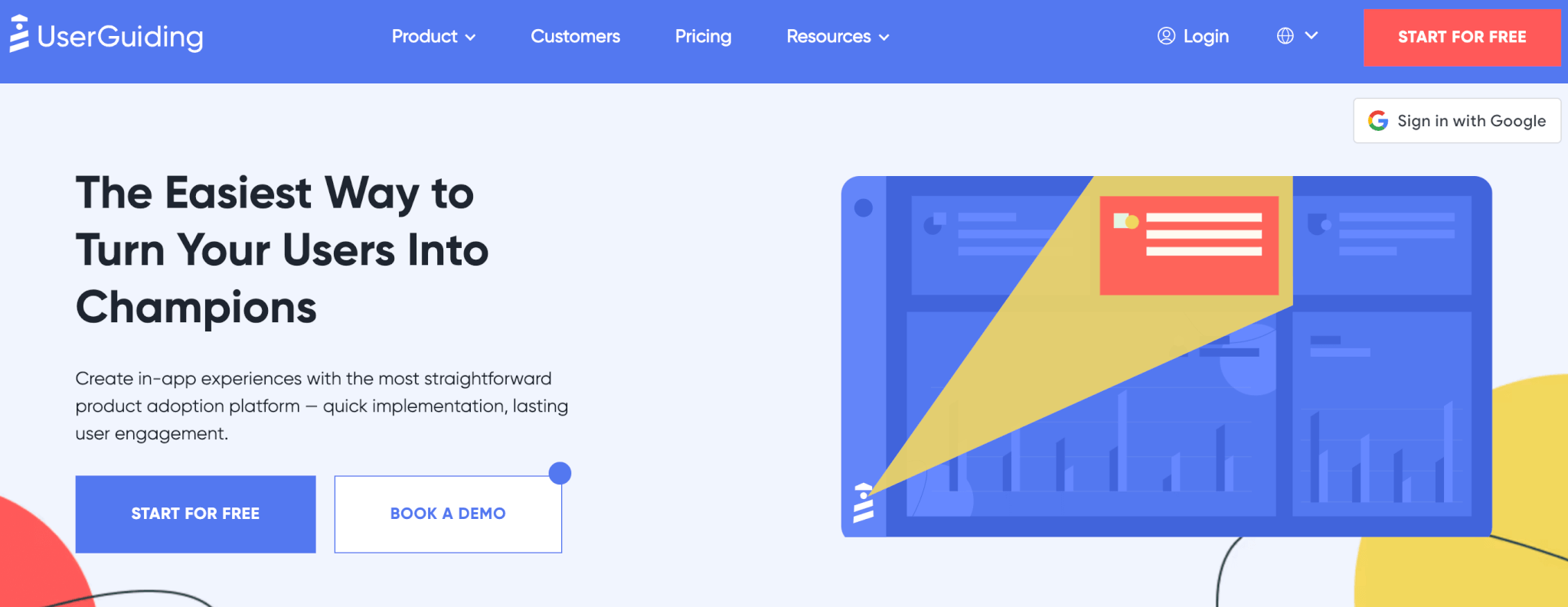Screen dimensions: 1568x607
Task: Click Sign in with Google text
Action: pos(1471,121)
